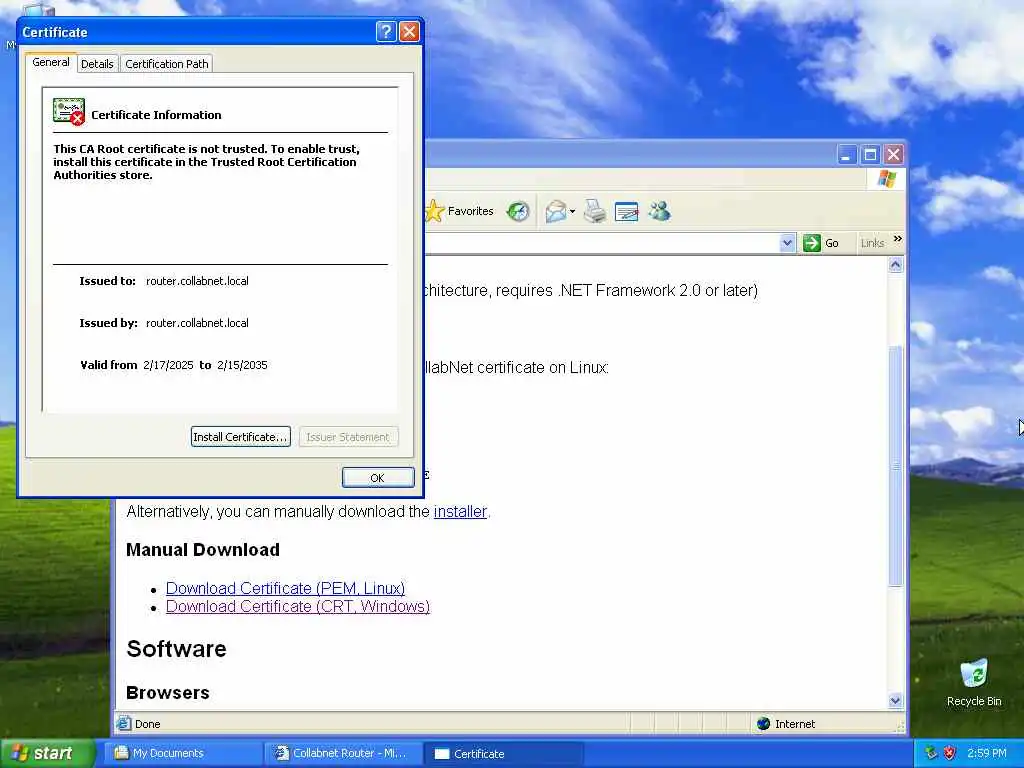Click the Done page icon in status bar
The width and height of the screenshot is (1024, 768).
123,724
